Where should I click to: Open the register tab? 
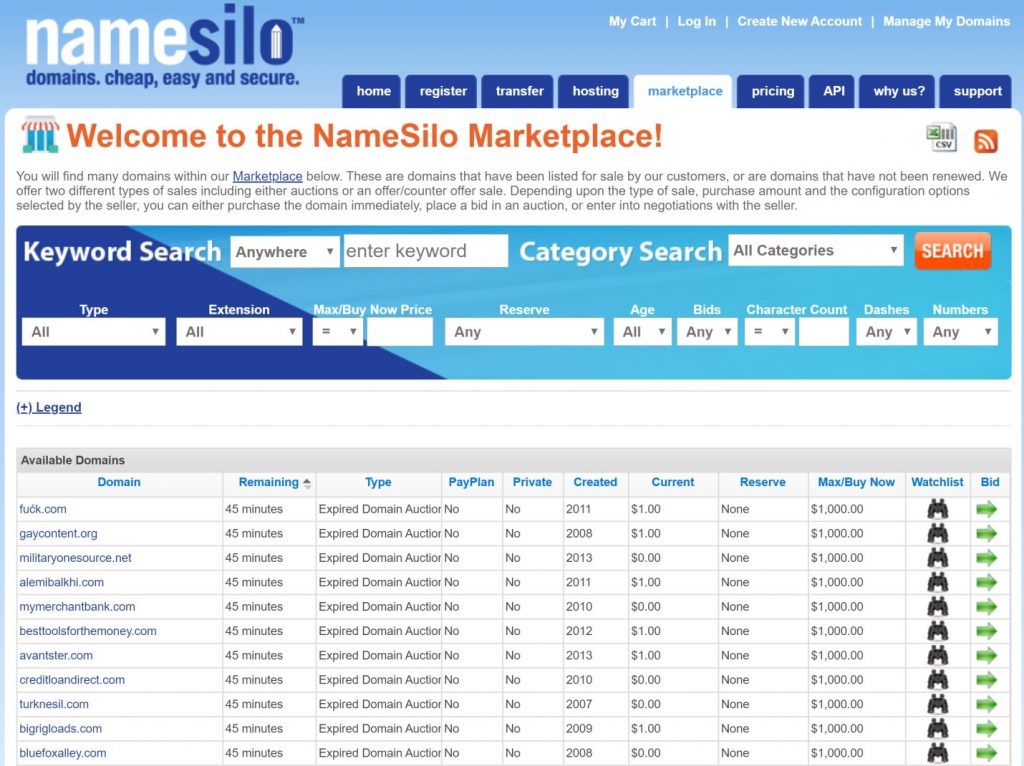pos(443,91)
